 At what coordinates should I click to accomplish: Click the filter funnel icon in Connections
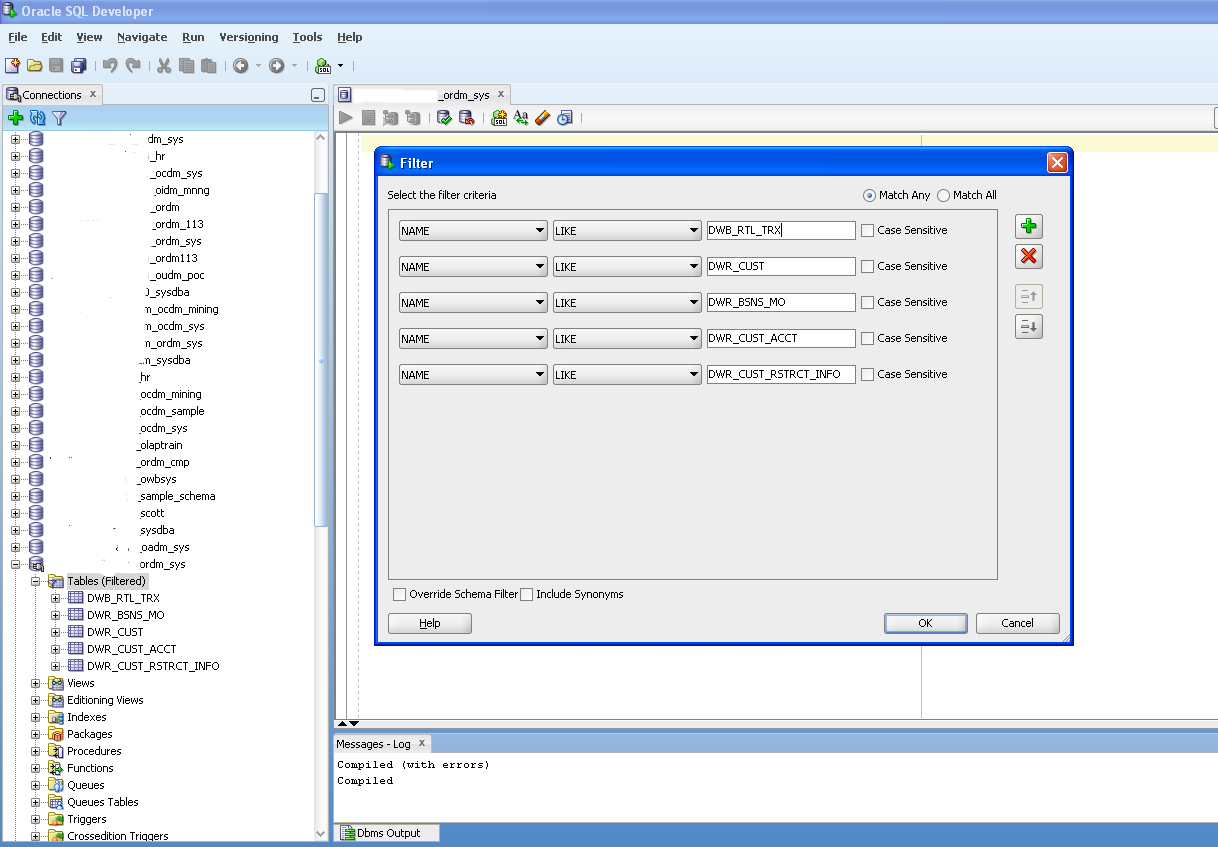pyautogui.click(x=60, y=118)
